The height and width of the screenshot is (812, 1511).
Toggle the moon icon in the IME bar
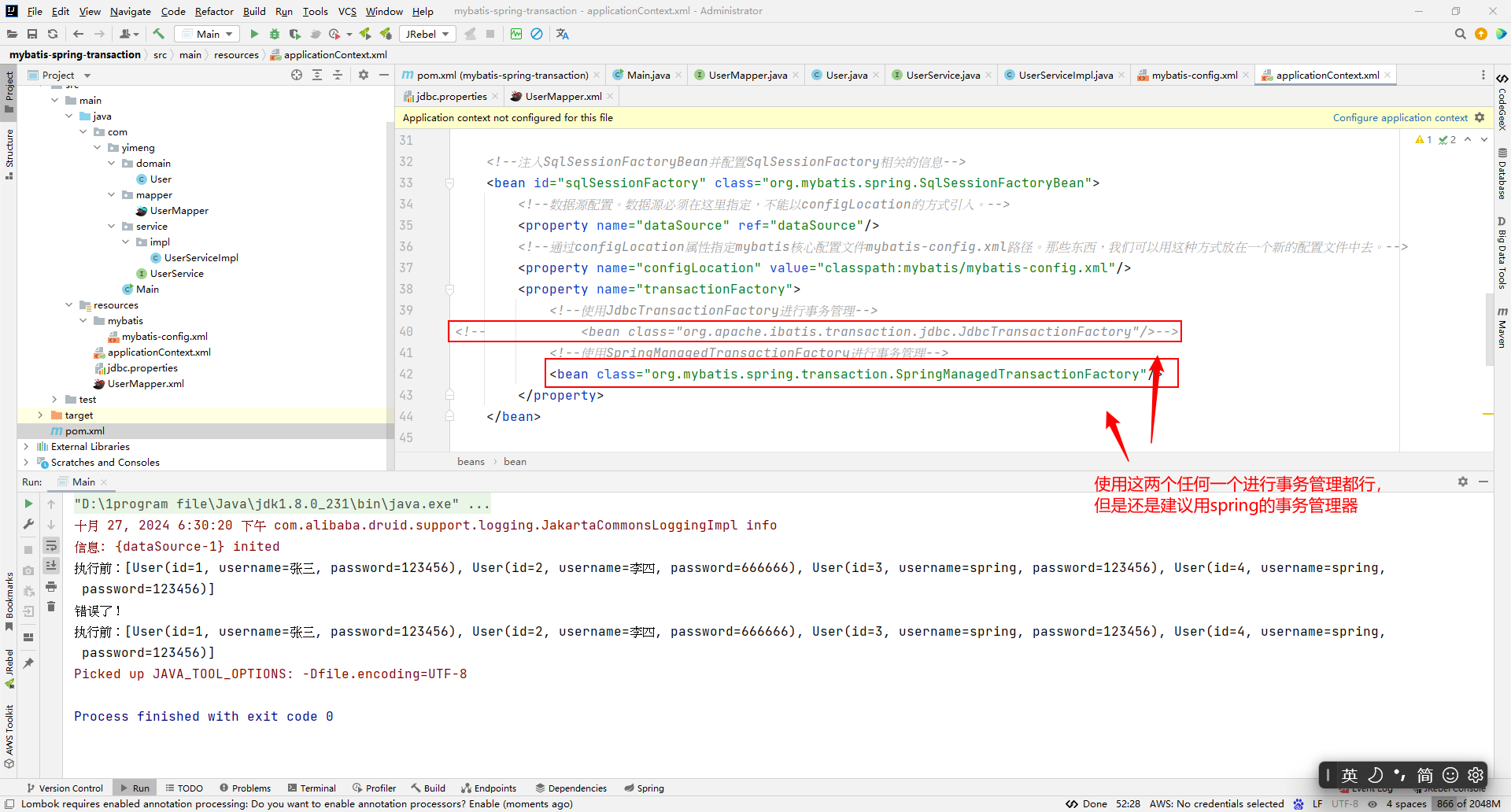[1375, 775]
